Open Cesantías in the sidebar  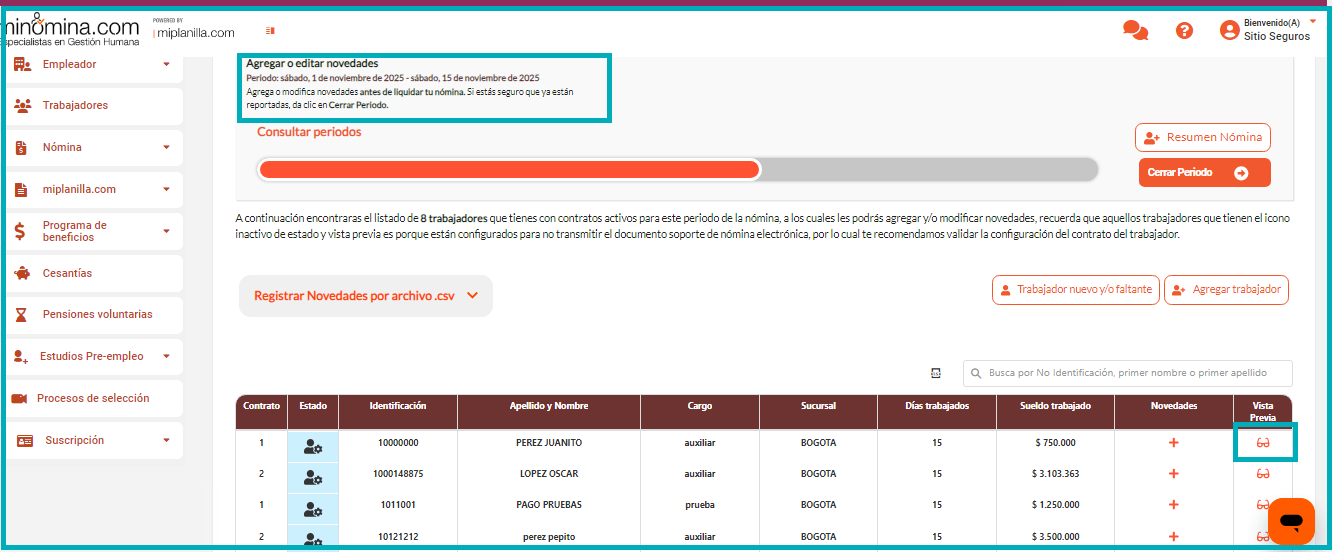point(67,274)
